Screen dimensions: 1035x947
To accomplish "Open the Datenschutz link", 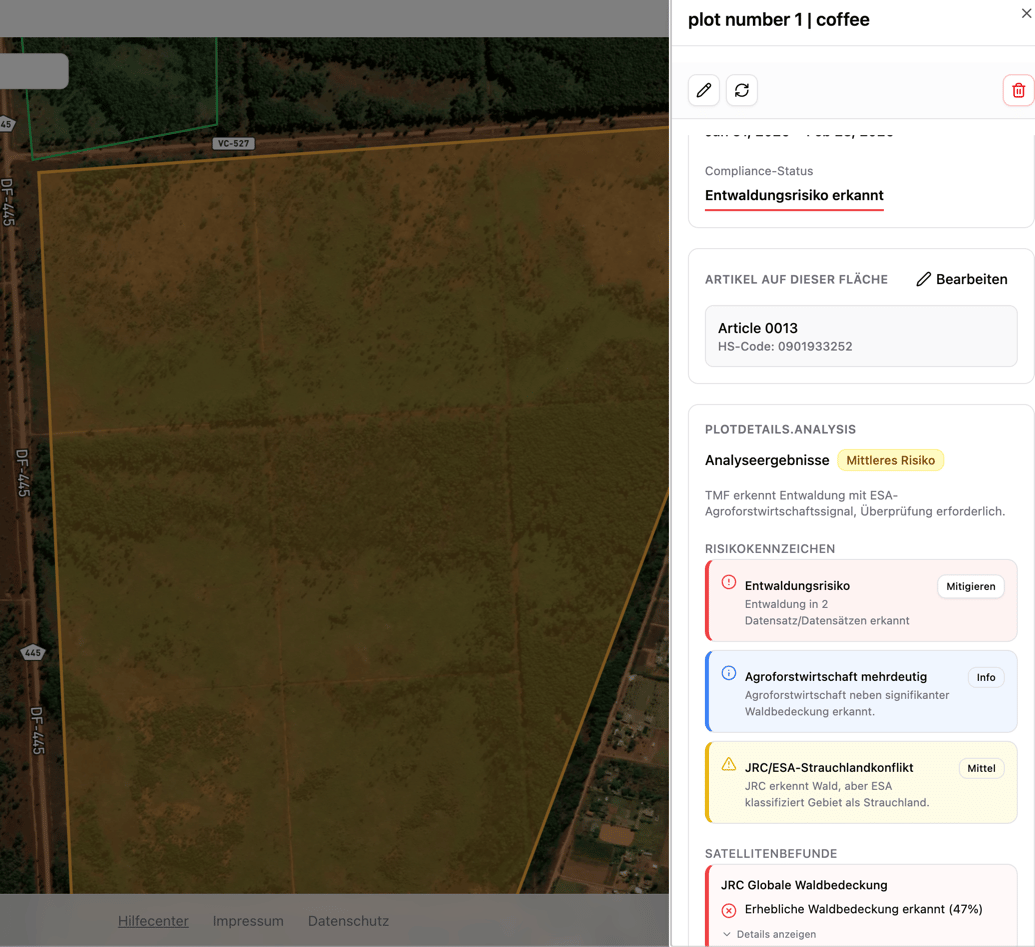I will pos(349,921).
